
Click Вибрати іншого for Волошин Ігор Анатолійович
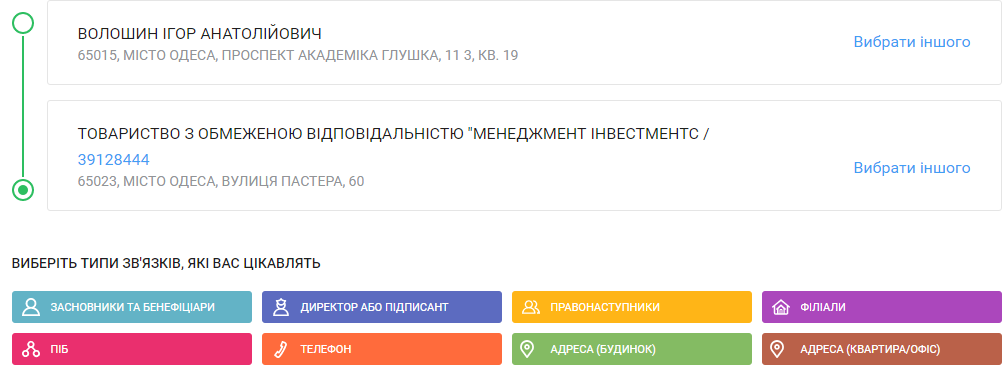[x=912, y=42]
